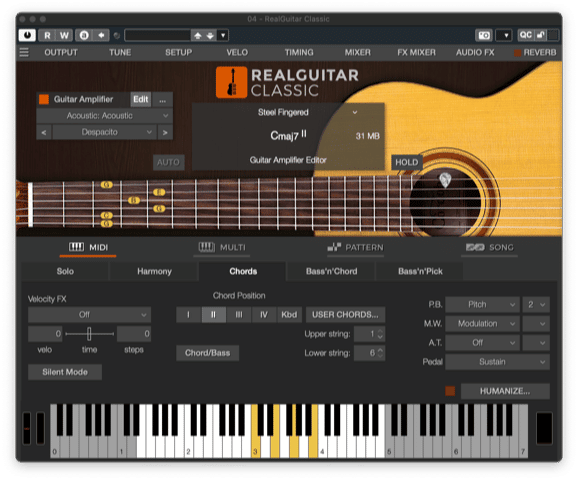
Task: Open the A.T. Off dropdown
Action: click(483, 343)
